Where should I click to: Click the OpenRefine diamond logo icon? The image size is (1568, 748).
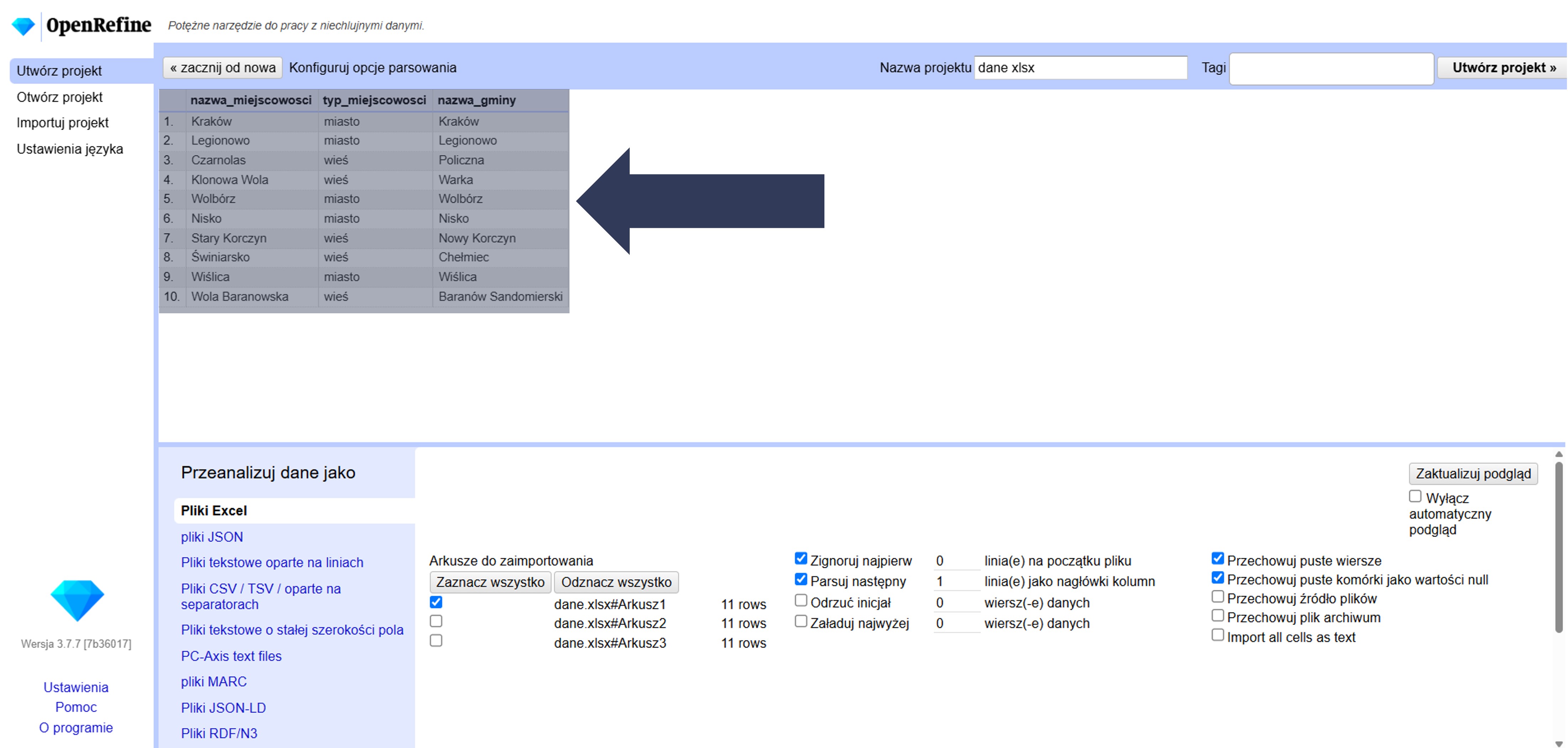coord(23,26)
